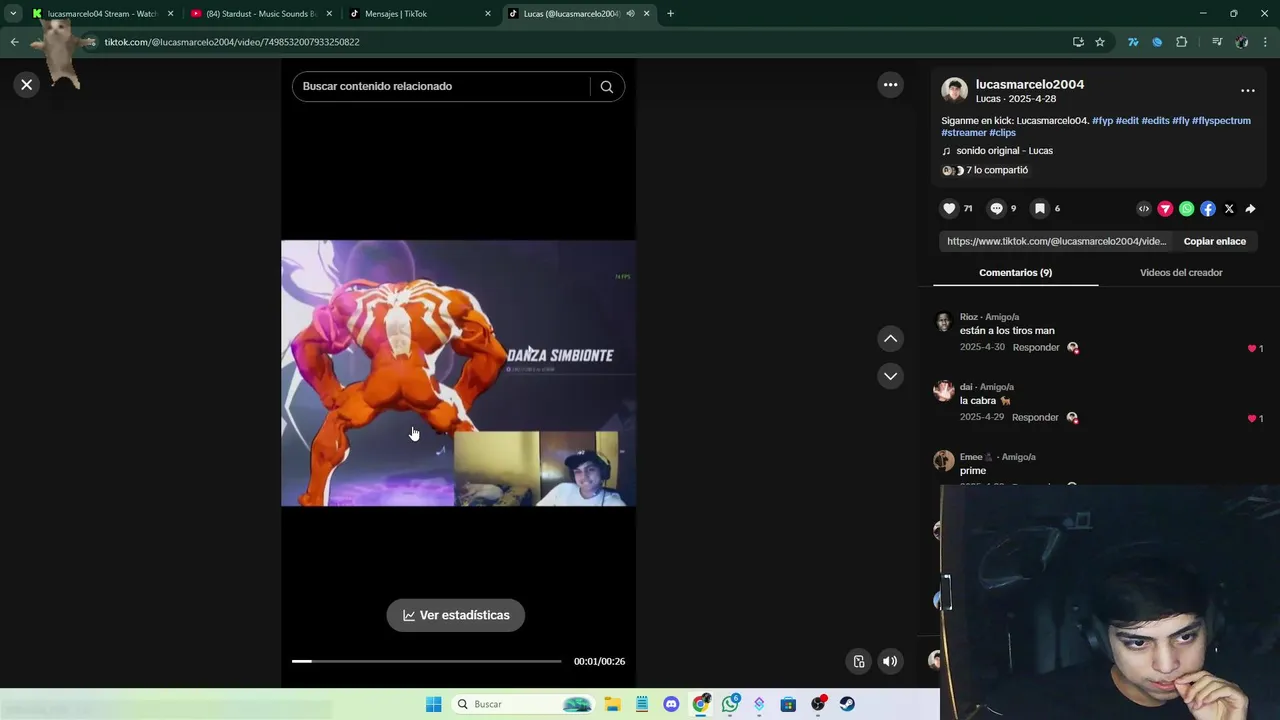The image size is (1280, 720).
Task: Select the Comentarios (9) tab
Action: [x=1015, y=272]
